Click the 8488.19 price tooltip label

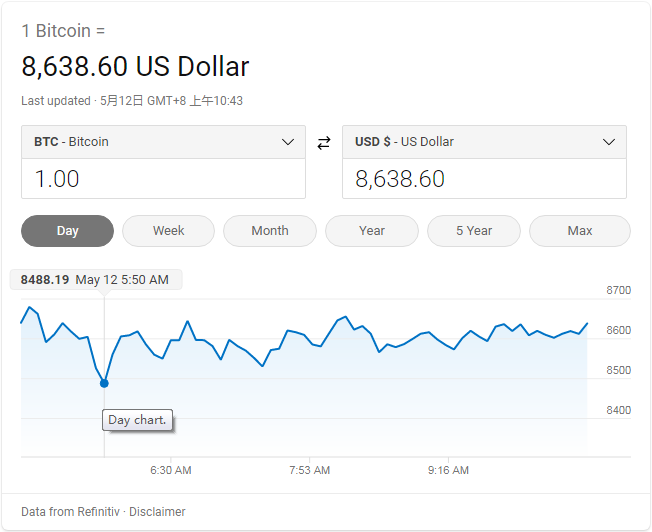pyautogui.click(x=45, y=280)
